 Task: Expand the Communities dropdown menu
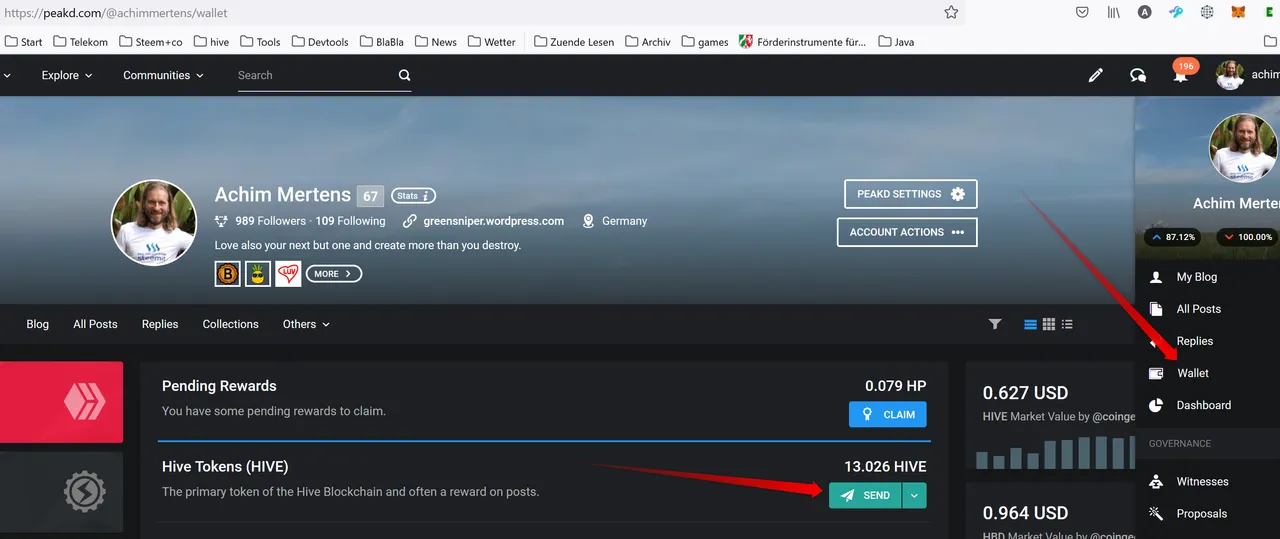click(163, 75)
